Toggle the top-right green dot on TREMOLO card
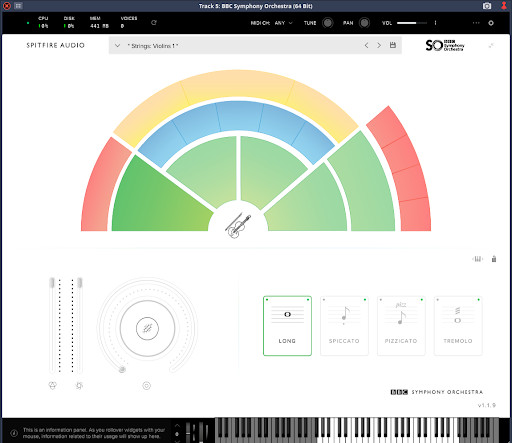The width and height of the screenshot is (512, 443). (479, 300)
